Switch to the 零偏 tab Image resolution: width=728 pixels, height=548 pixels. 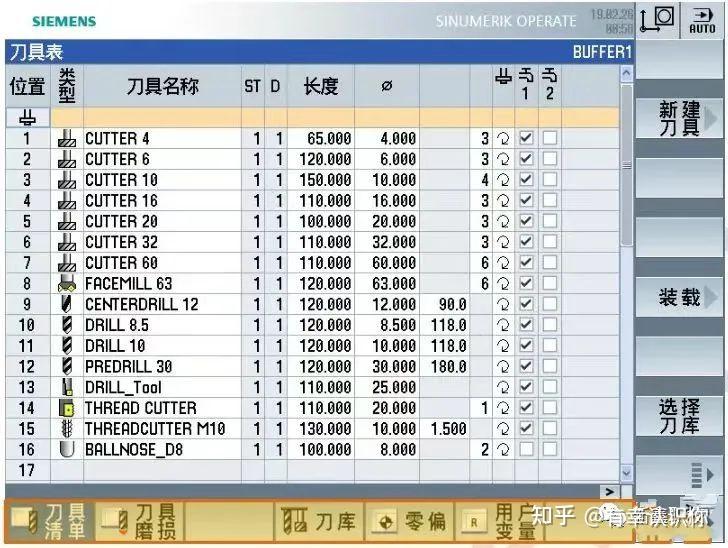410,522
